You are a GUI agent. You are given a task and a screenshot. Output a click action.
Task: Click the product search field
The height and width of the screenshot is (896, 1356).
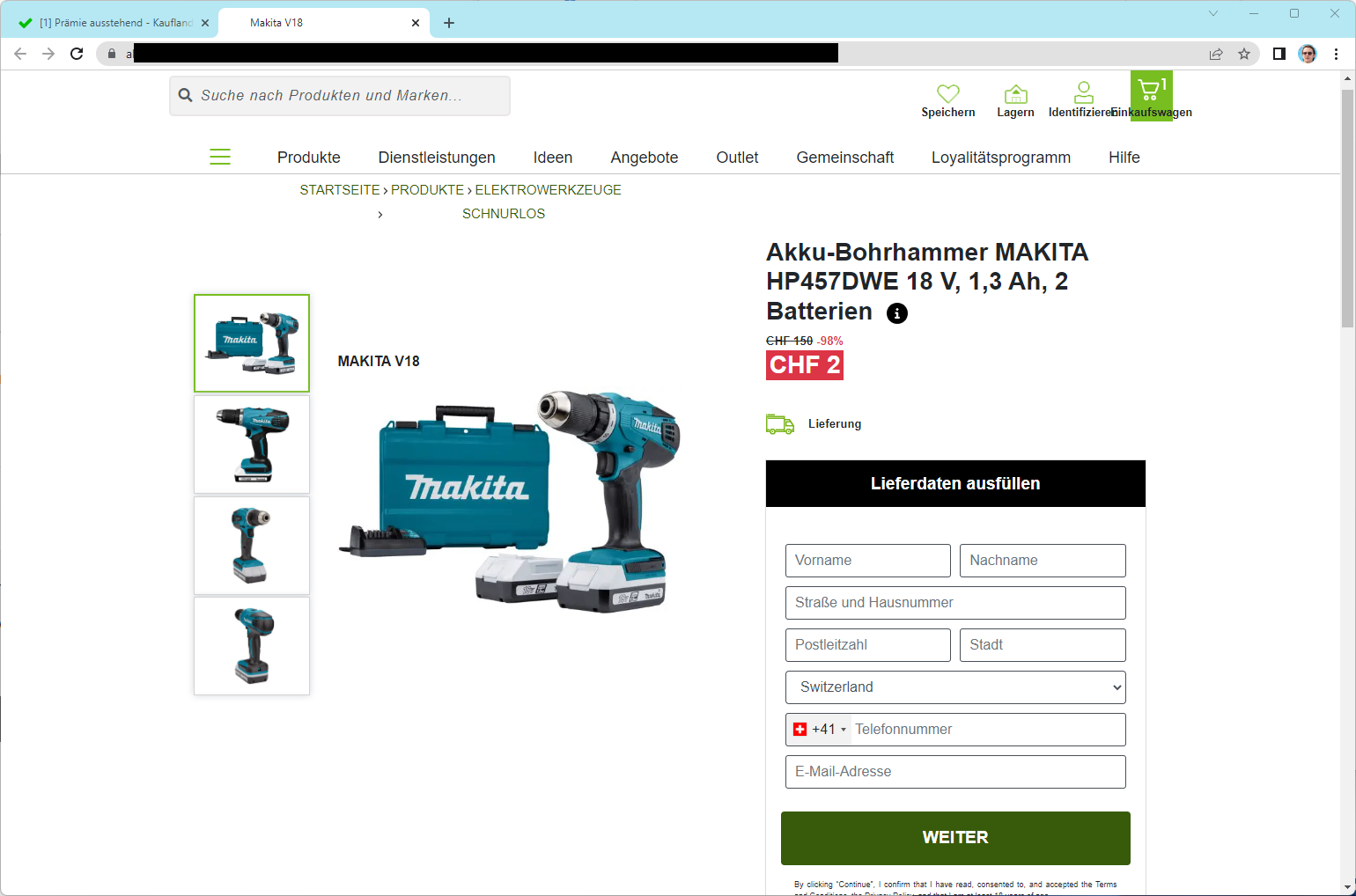point(340,95)
